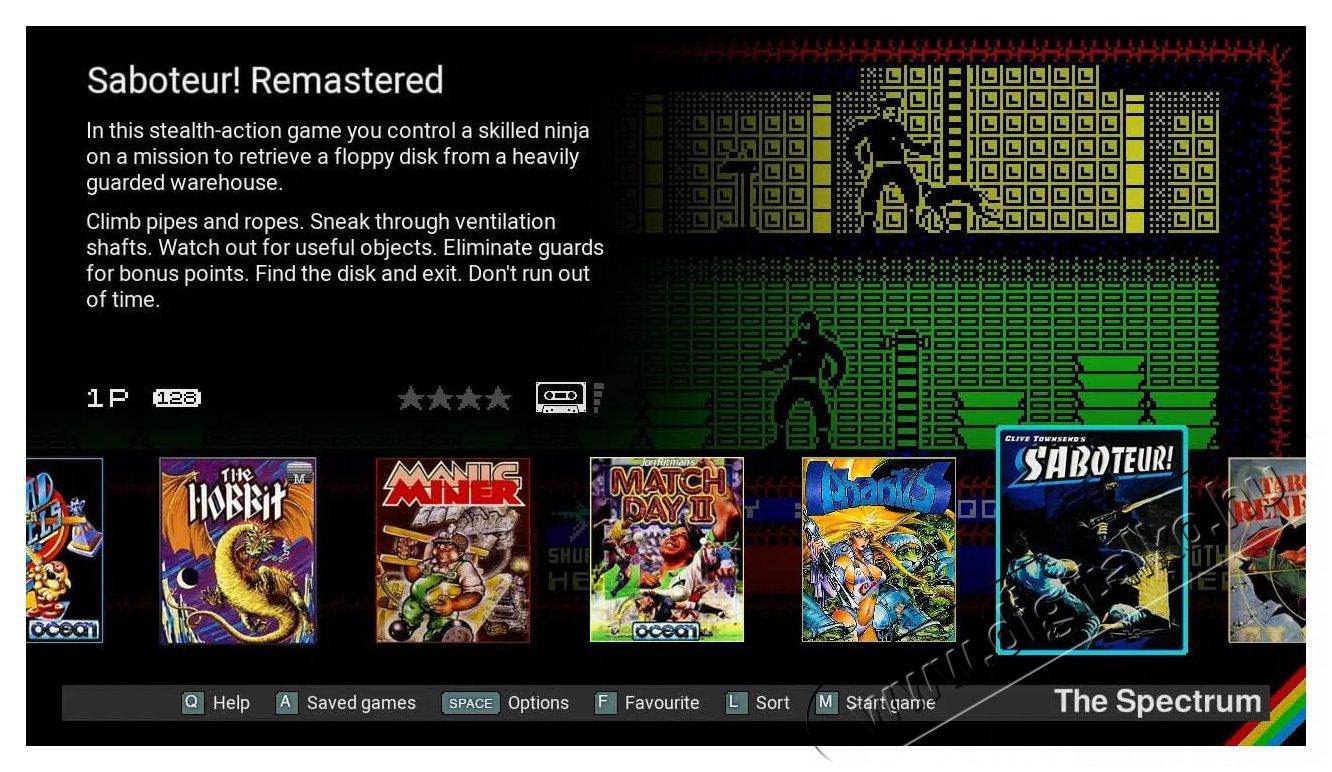Image resolution: width=1332 pixels, height=772 pixels.
Task: Click the Sort label
Action: [773, 703]
